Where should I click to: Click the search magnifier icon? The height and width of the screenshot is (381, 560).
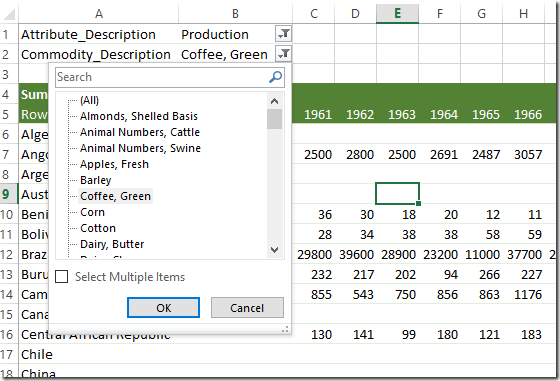coord(275,77)
